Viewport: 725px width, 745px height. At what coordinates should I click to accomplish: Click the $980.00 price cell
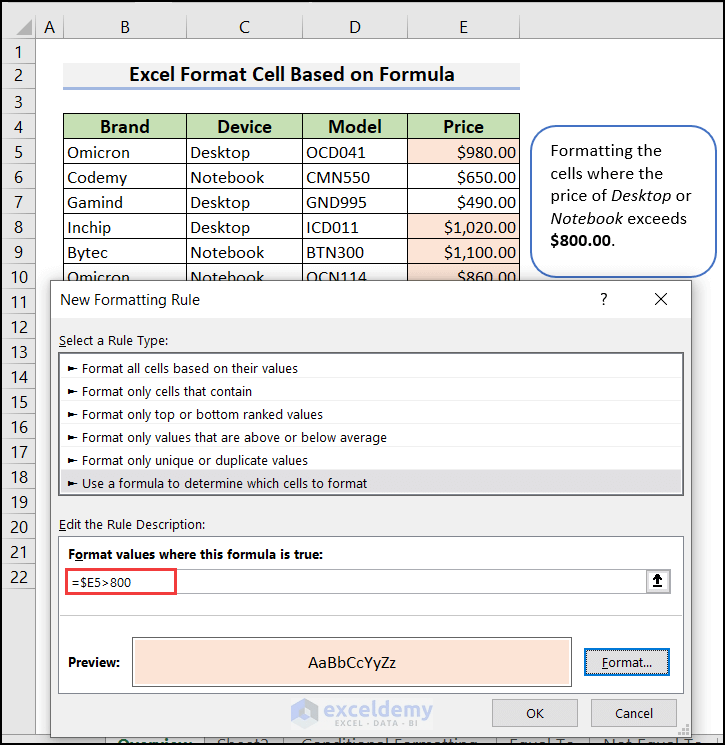pos(463,152)
